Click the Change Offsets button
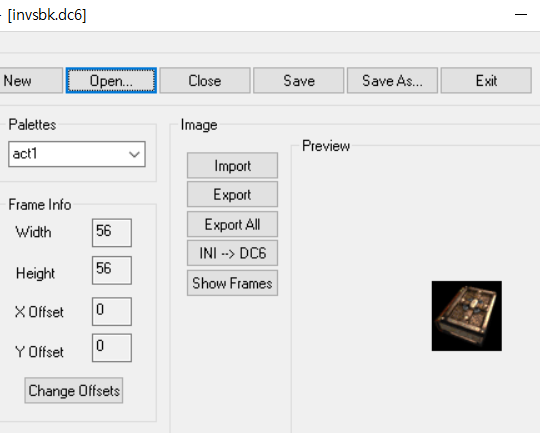The height and width of the screenshot is (433, 540). click(x=74, y=391)
